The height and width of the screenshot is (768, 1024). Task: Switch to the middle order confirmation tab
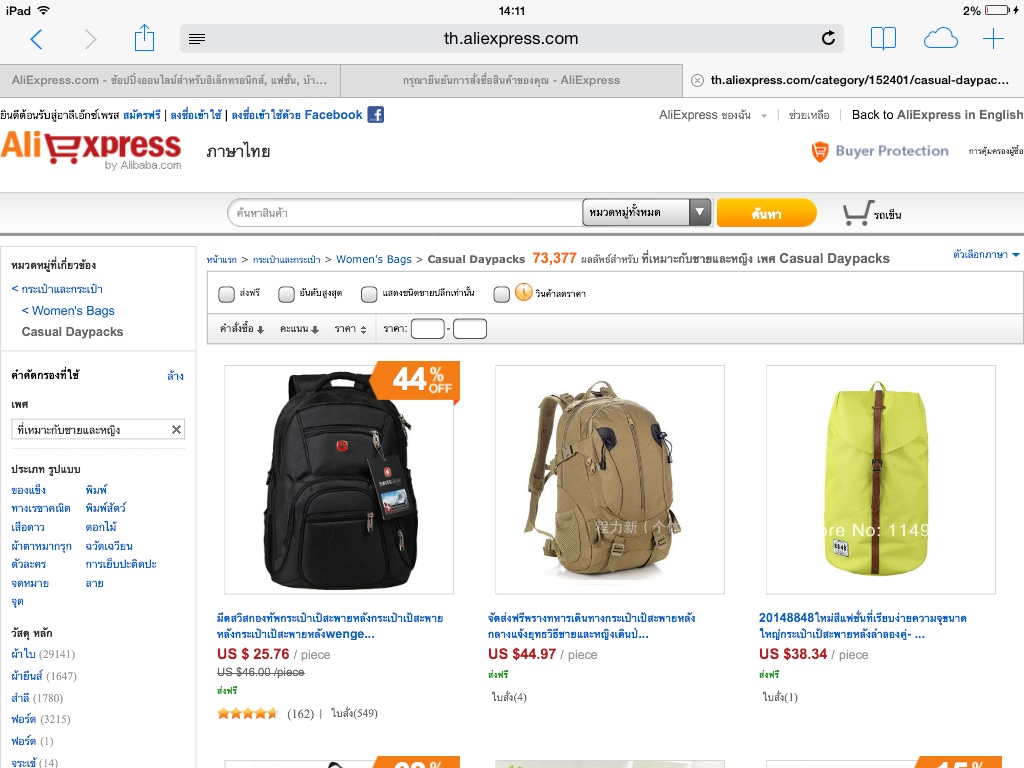tap(511, 80)
